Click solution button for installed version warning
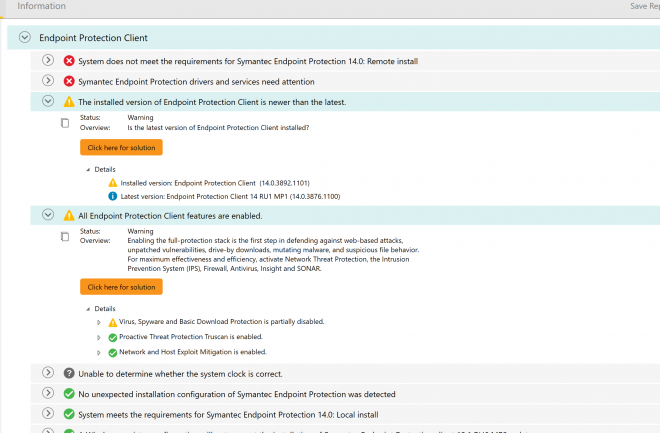Screen dimensions: 660x433 pyautogui.click(x=121, y=147)
